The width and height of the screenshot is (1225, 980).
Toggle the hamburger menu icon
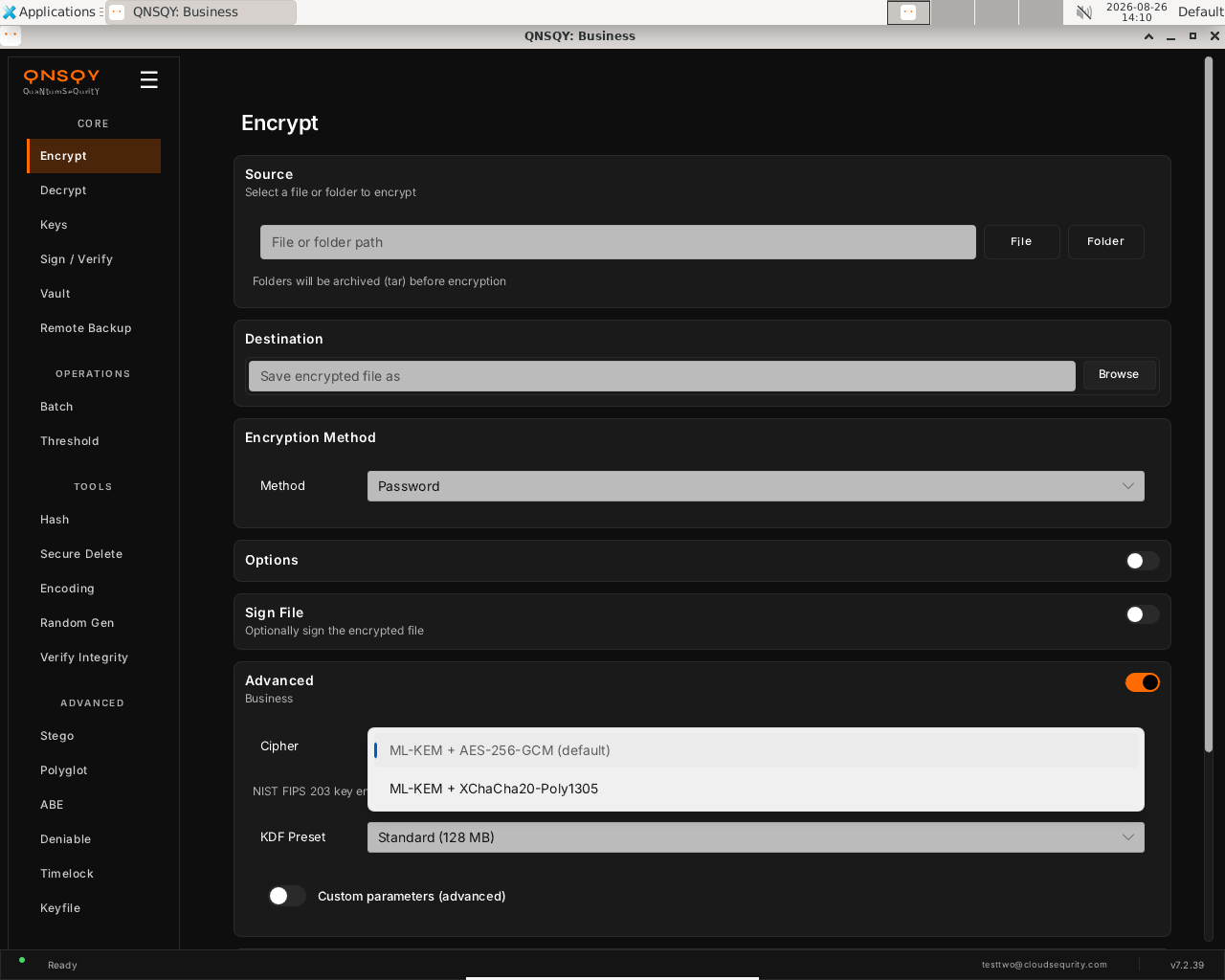tap(148, 79)
